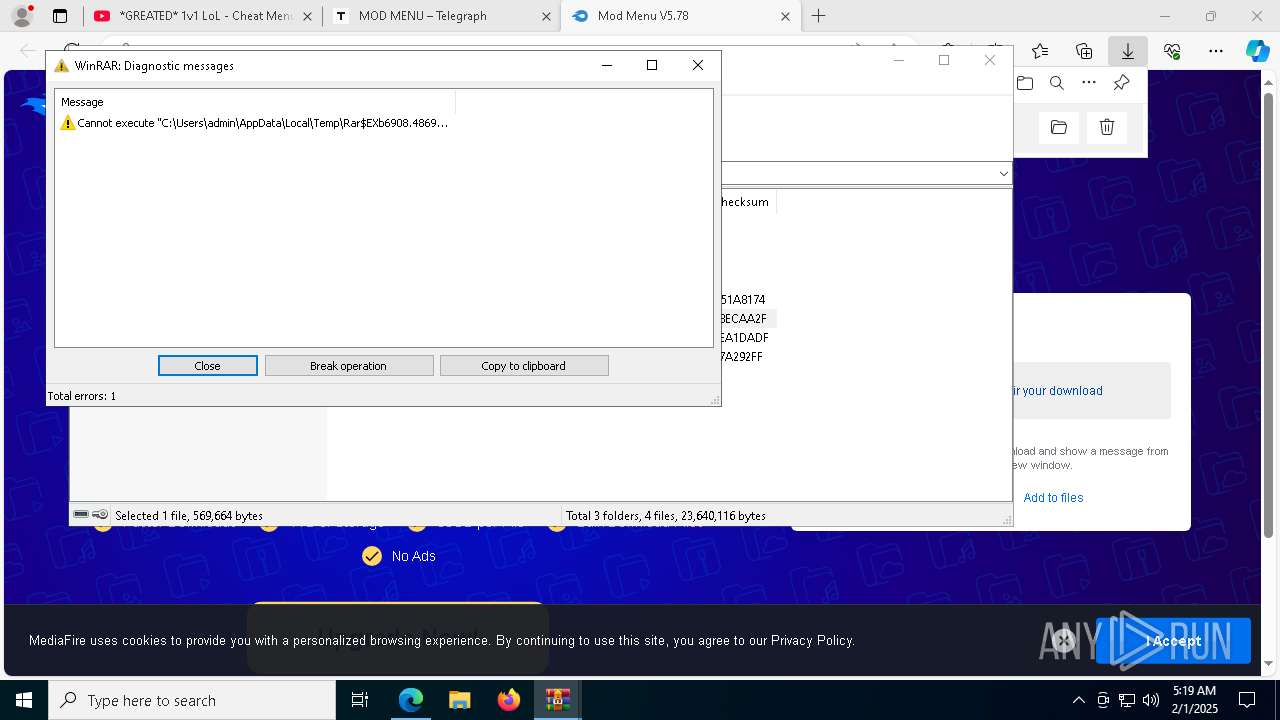Expand the WinRAR address bar dropdown

pyautogui.click(x=1003, y=173)
